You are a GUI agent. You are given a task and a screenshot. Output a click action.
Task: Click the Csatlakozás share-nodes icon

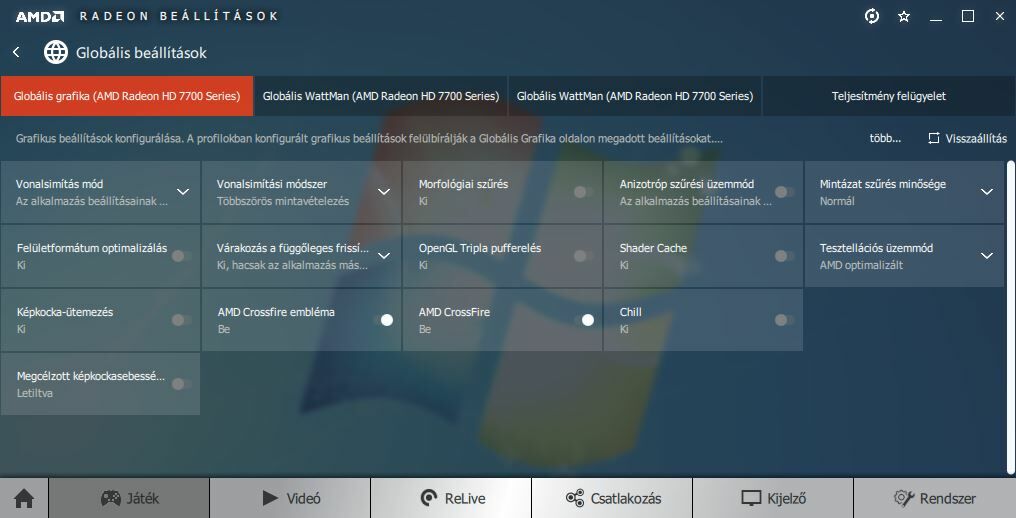[x=575, y=498]
